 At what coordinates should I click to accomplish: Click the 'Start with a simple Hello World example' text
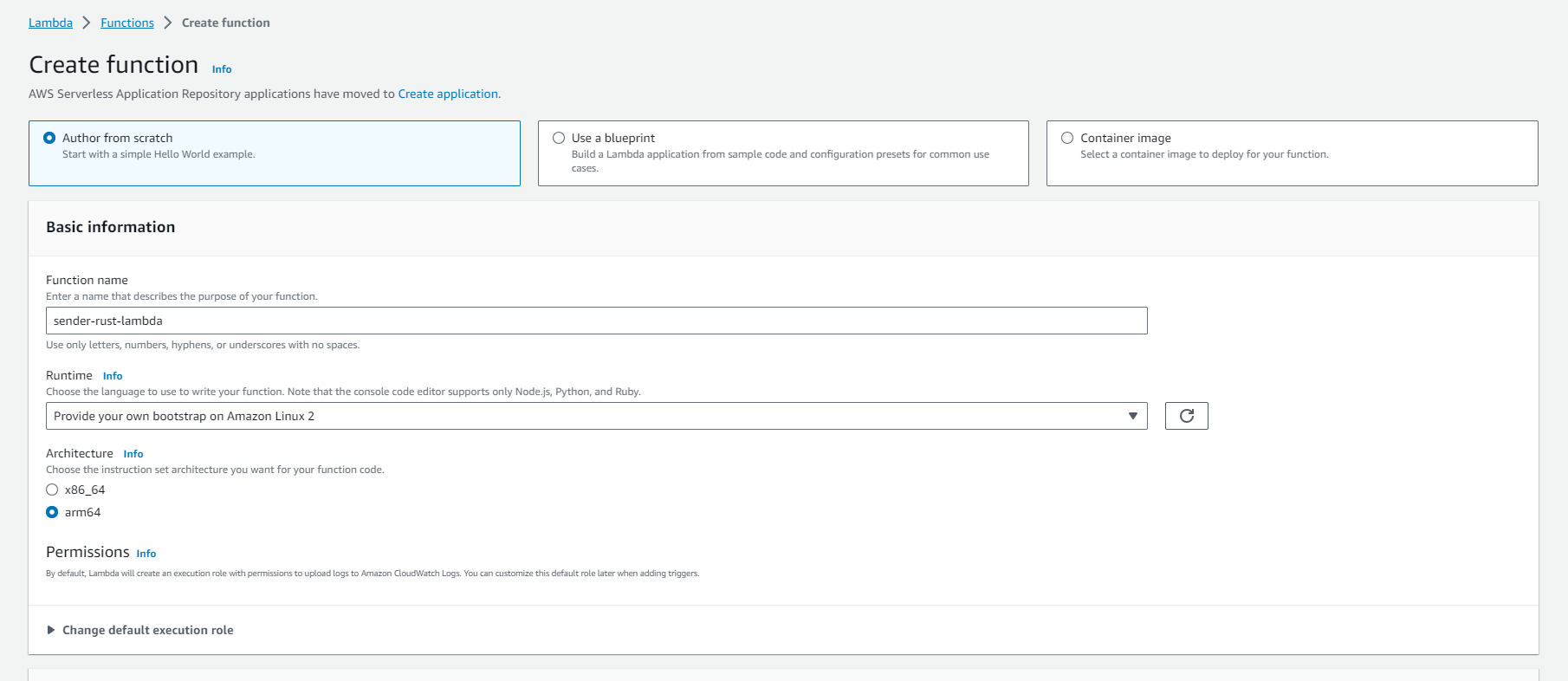(x=159, y=154)
